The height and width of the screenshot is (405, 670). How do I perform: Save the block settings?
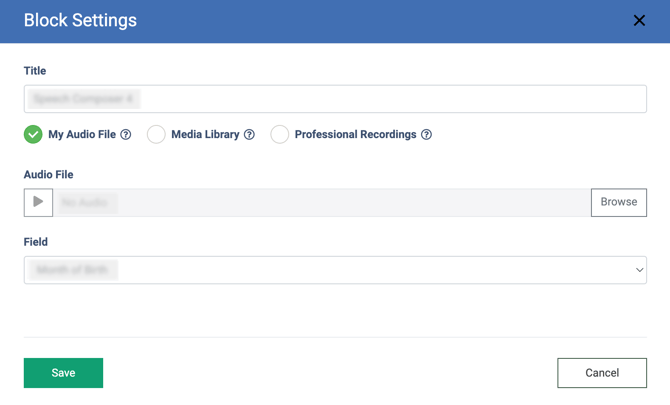click(63, 373)
